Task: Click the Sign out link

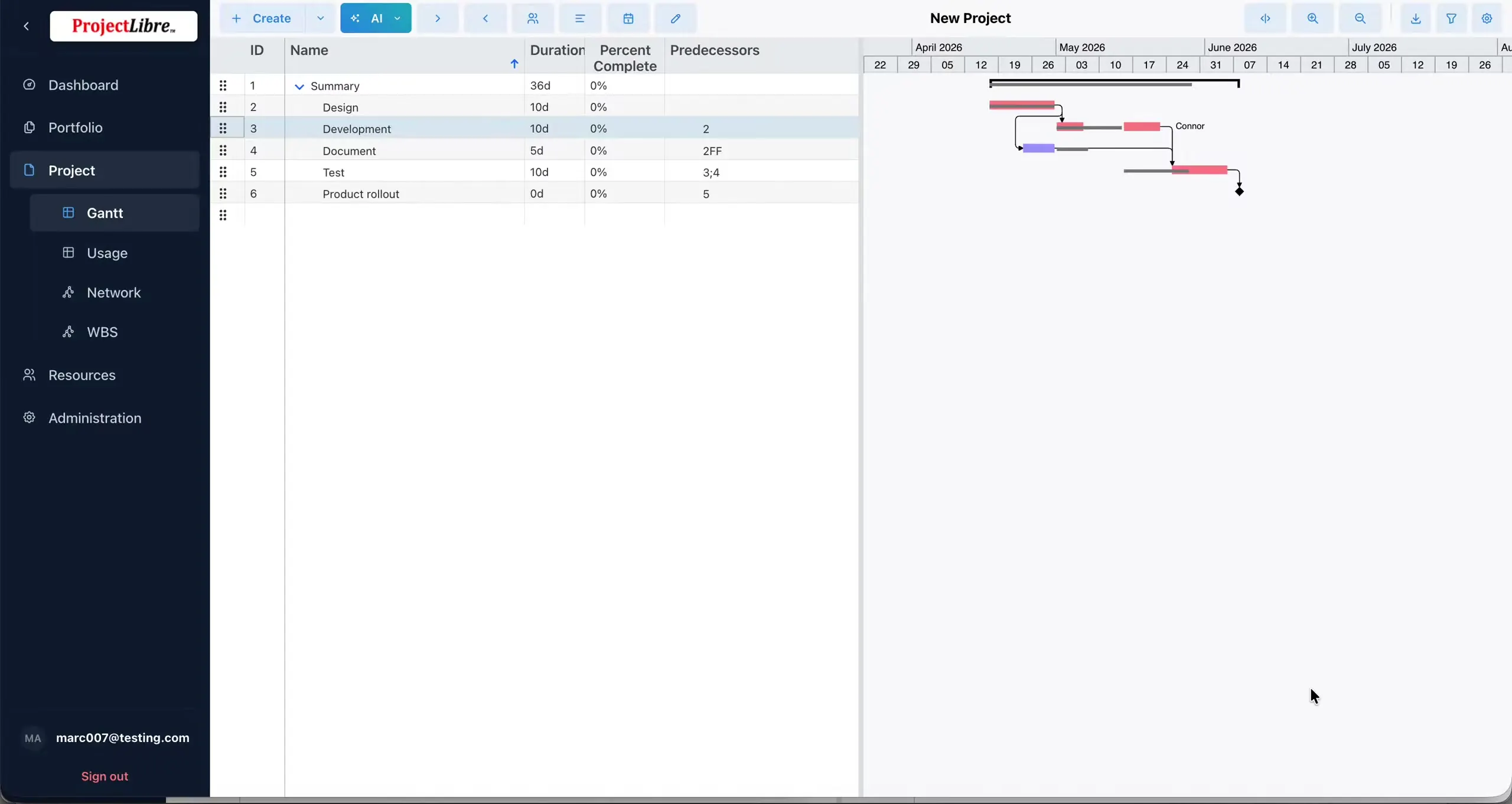Action: tap(105, 776)
